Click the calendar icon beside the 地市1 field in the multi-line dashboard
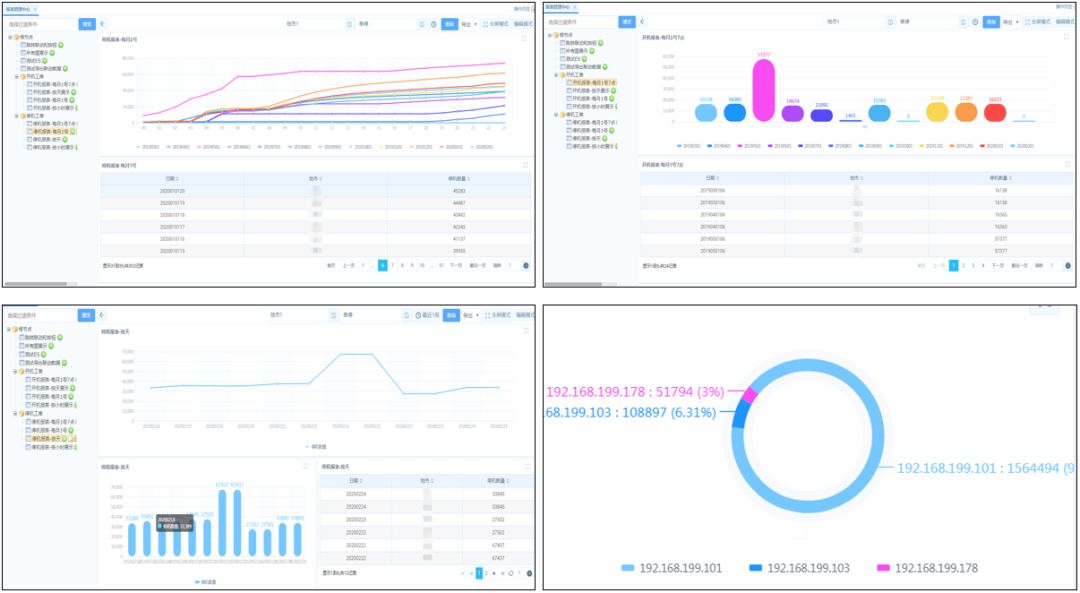 tap(349, 23)
